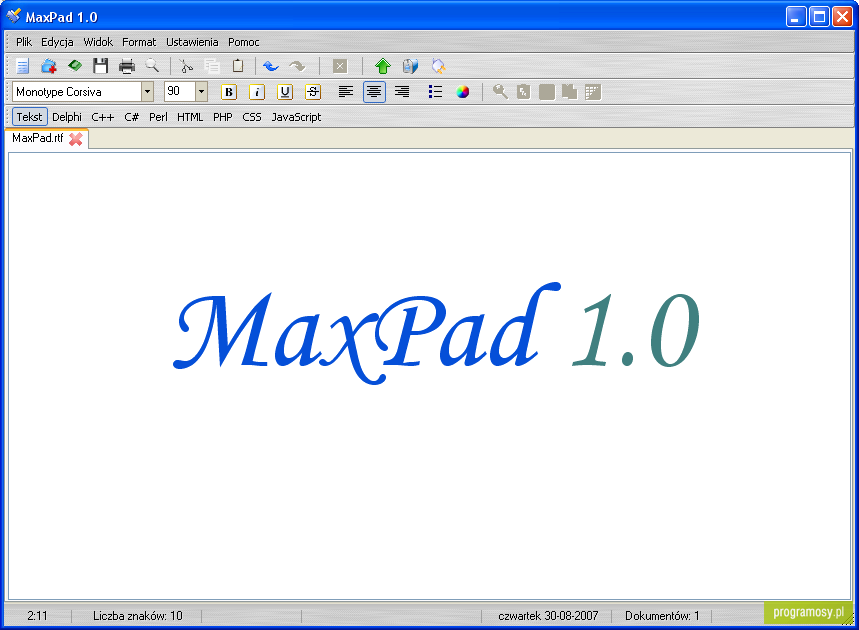Align text right
The image size is (859, 630).
(x=402, y=91)
